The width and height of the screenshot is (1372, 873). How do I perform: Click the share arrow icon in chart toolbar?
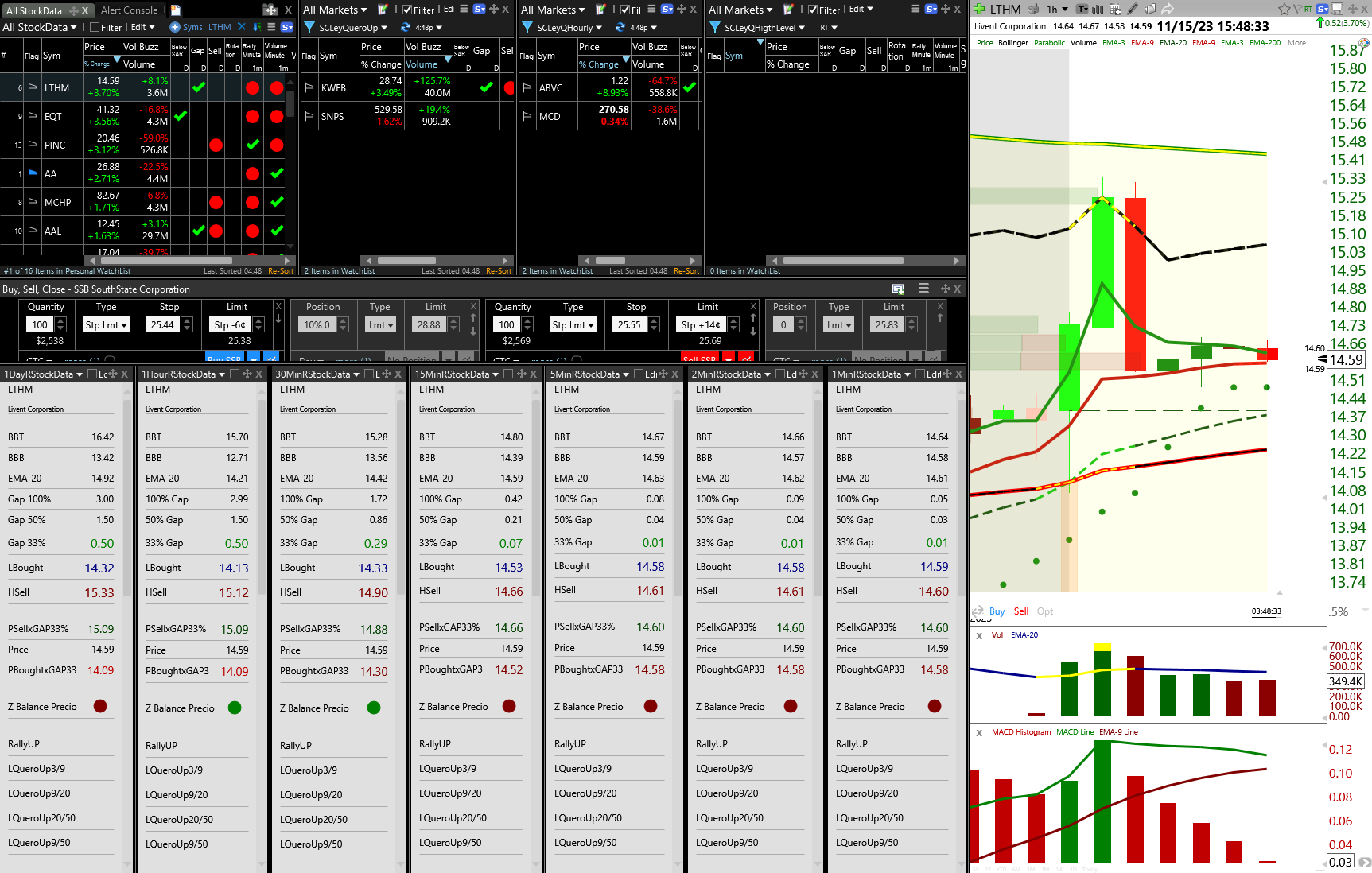tap(1168, 10)
